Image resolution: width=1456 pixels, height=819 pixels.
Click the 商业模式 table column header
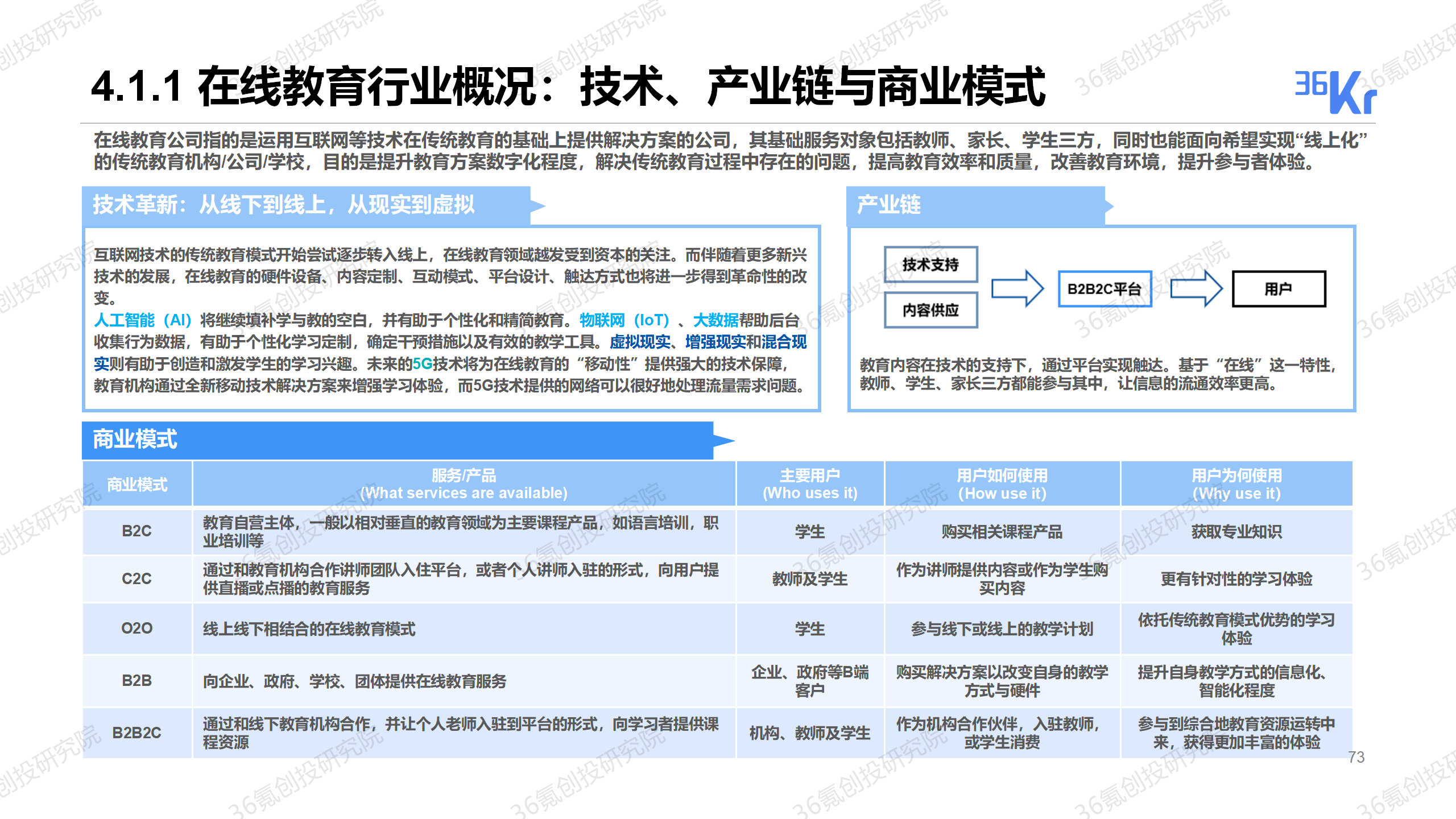click(x=137, y=484)
